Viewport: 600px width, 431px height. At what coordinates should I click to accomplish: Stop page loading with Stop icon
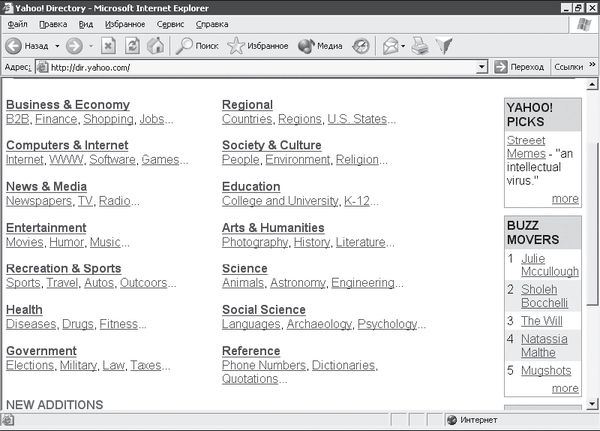click(x=109, y=46)
